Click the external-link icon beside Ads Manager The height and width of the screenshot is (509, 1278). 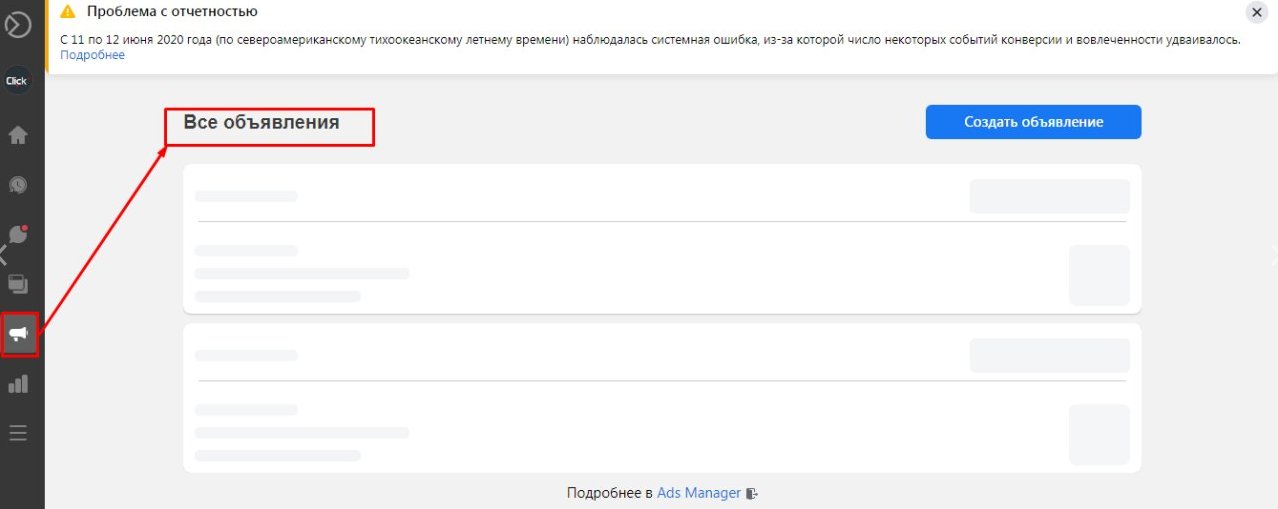point(752,493)
